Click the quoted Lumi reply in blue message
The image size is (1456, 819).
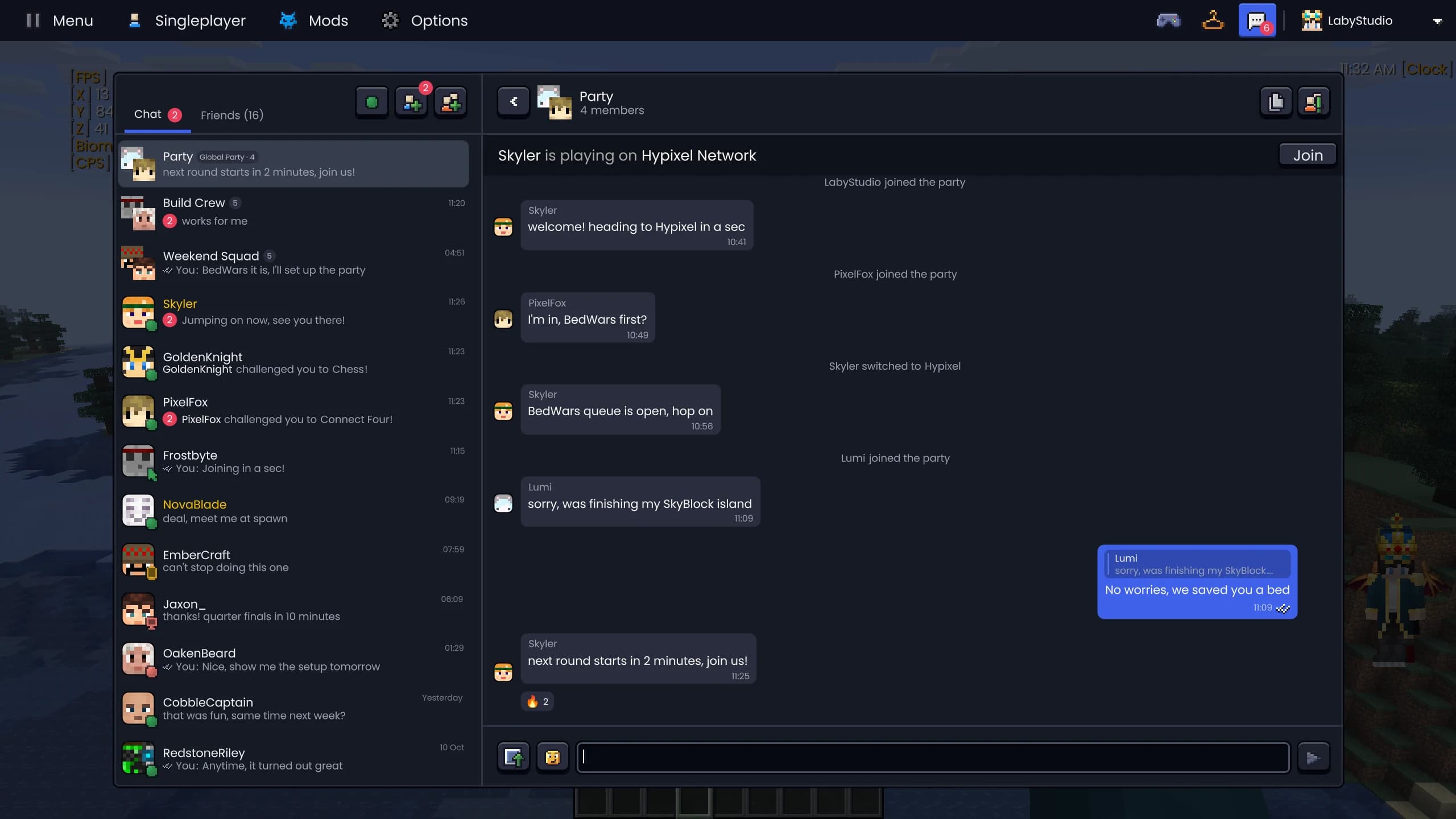(x=1197, y=564)
